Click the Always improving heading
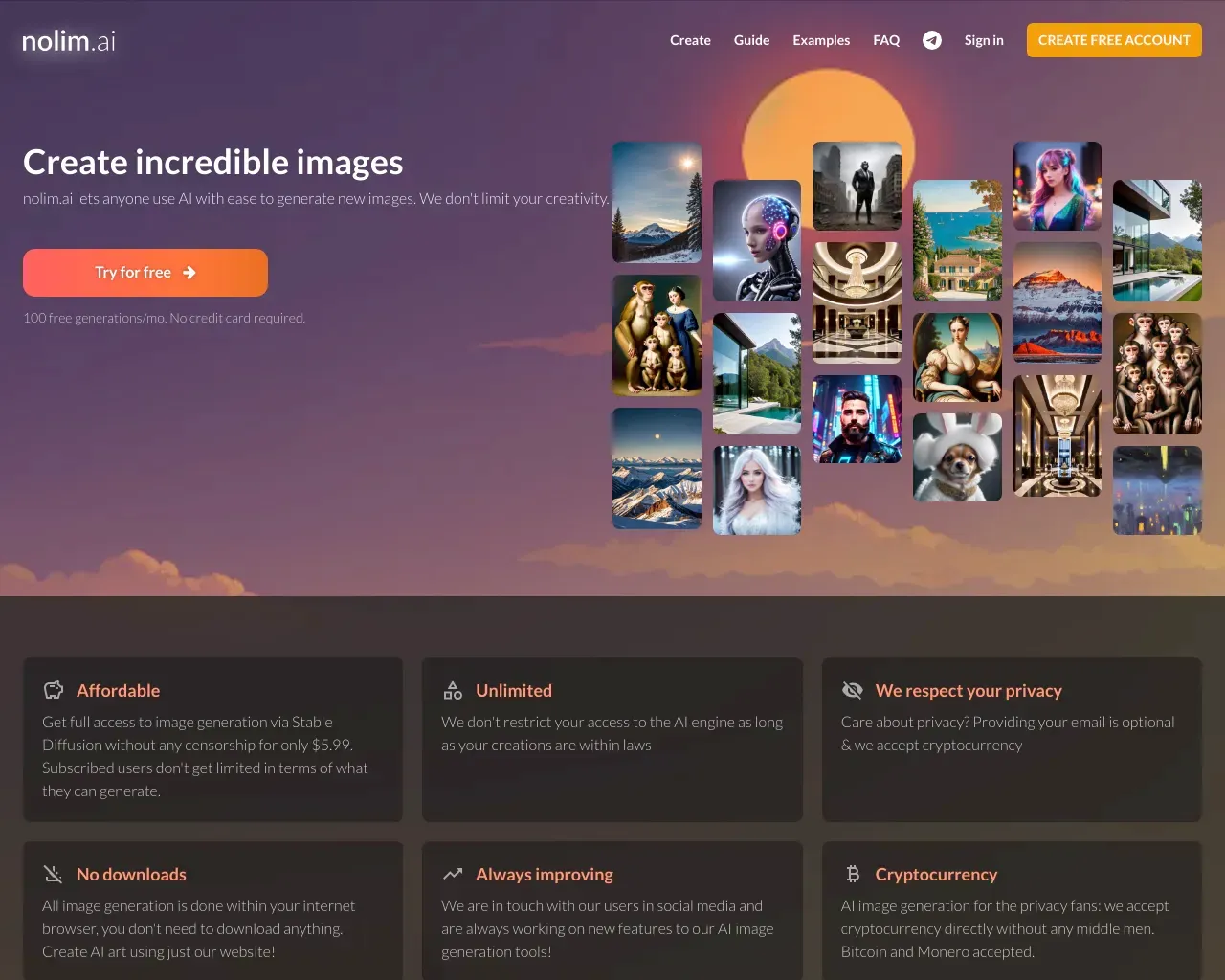The image size is (1225, 980). point(545,874)
